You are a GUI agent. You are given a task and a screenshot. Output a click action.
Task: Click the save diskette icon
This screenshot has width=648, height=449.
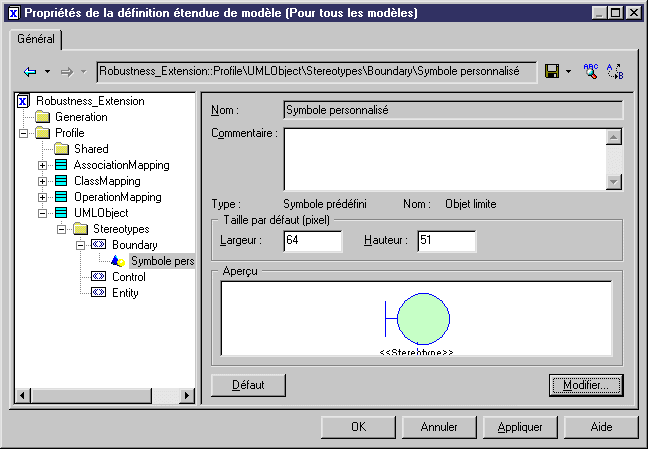[552, 71]
